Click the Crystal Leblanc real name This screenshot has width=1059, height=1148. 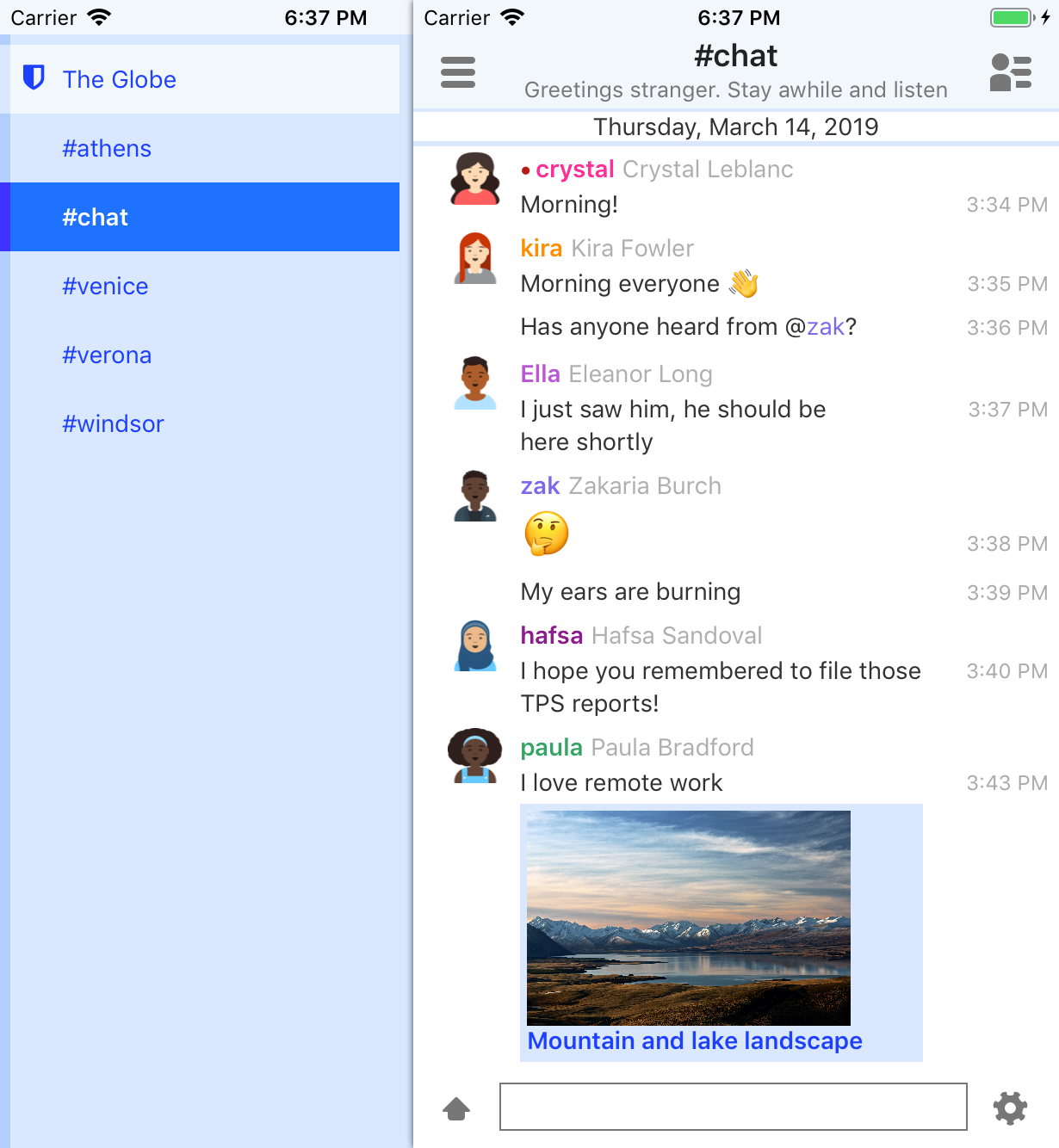coord(708,170)
